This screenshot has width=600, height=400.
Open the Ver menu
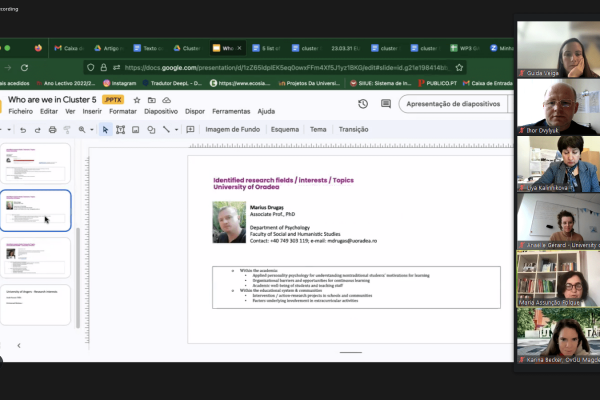click(x=70, y=111)
